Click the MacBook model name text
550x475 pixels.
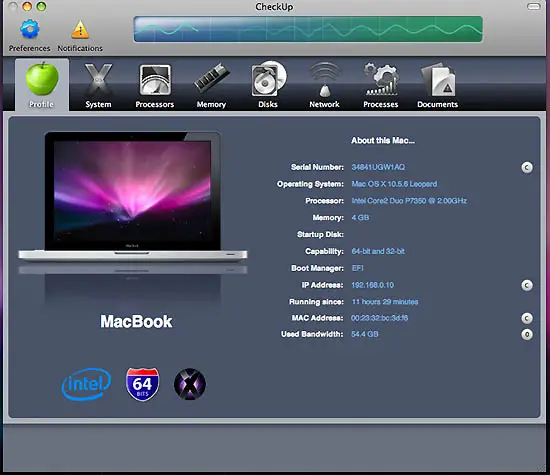[x=136, y=321]
